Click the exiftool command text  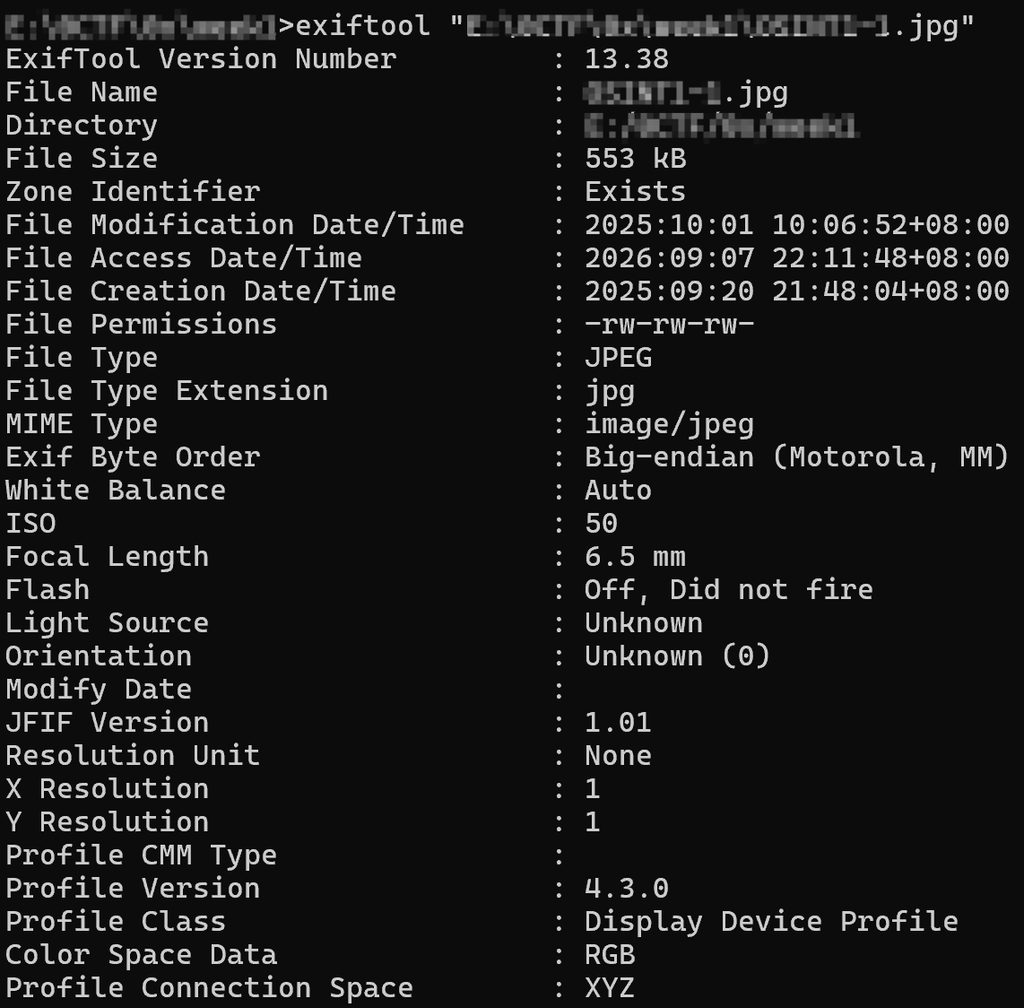pos(363,26)
